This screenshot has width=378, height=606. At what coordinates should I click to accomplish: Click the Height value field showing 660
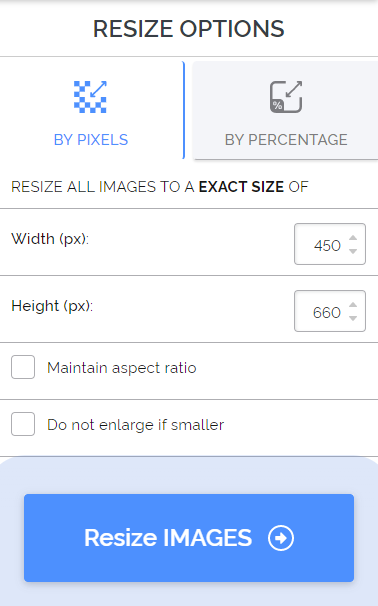[330, 311]
